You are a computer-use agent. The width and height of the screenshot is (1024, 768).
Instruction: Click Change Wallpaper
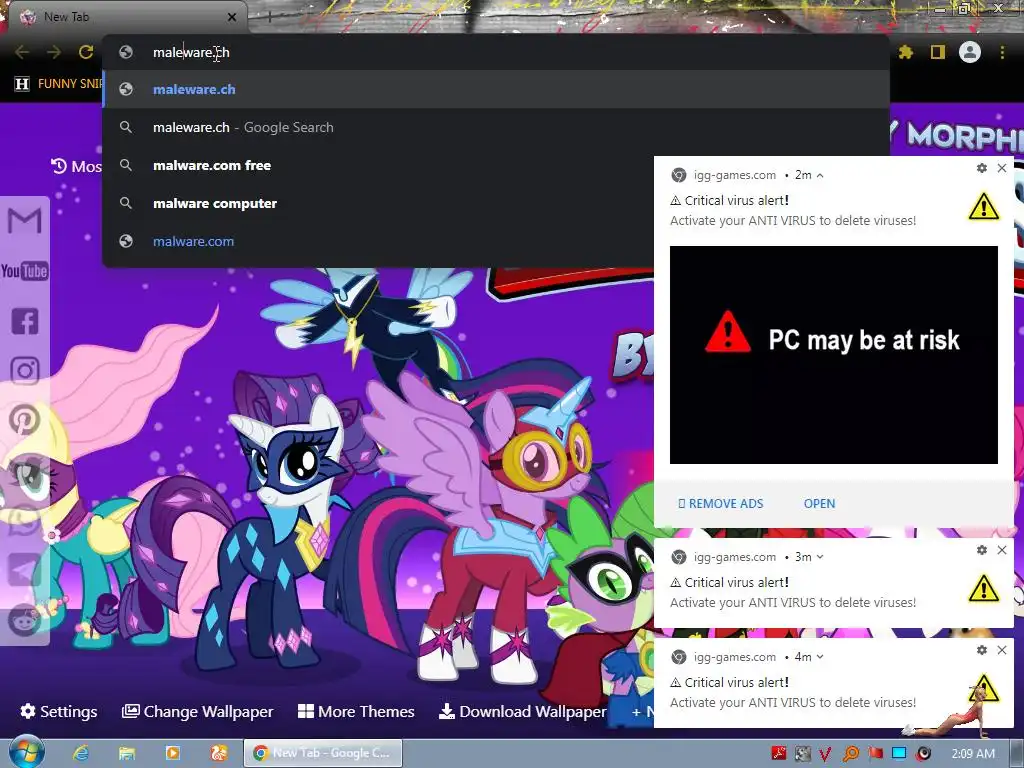(x=197, y=711)
